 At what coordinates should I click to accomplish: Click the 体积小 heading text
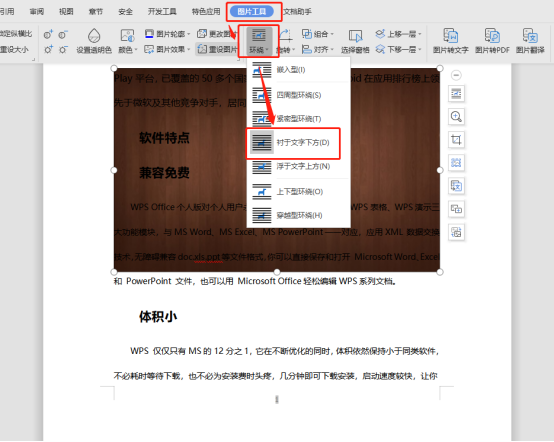158,317
